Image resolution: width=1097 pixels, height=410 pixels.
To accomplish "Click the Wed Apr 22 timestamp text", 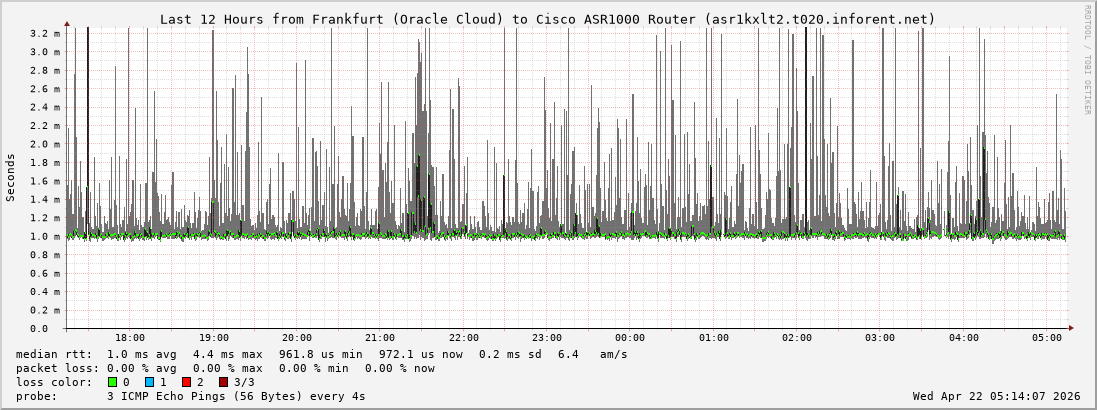I will pos(996,396).
